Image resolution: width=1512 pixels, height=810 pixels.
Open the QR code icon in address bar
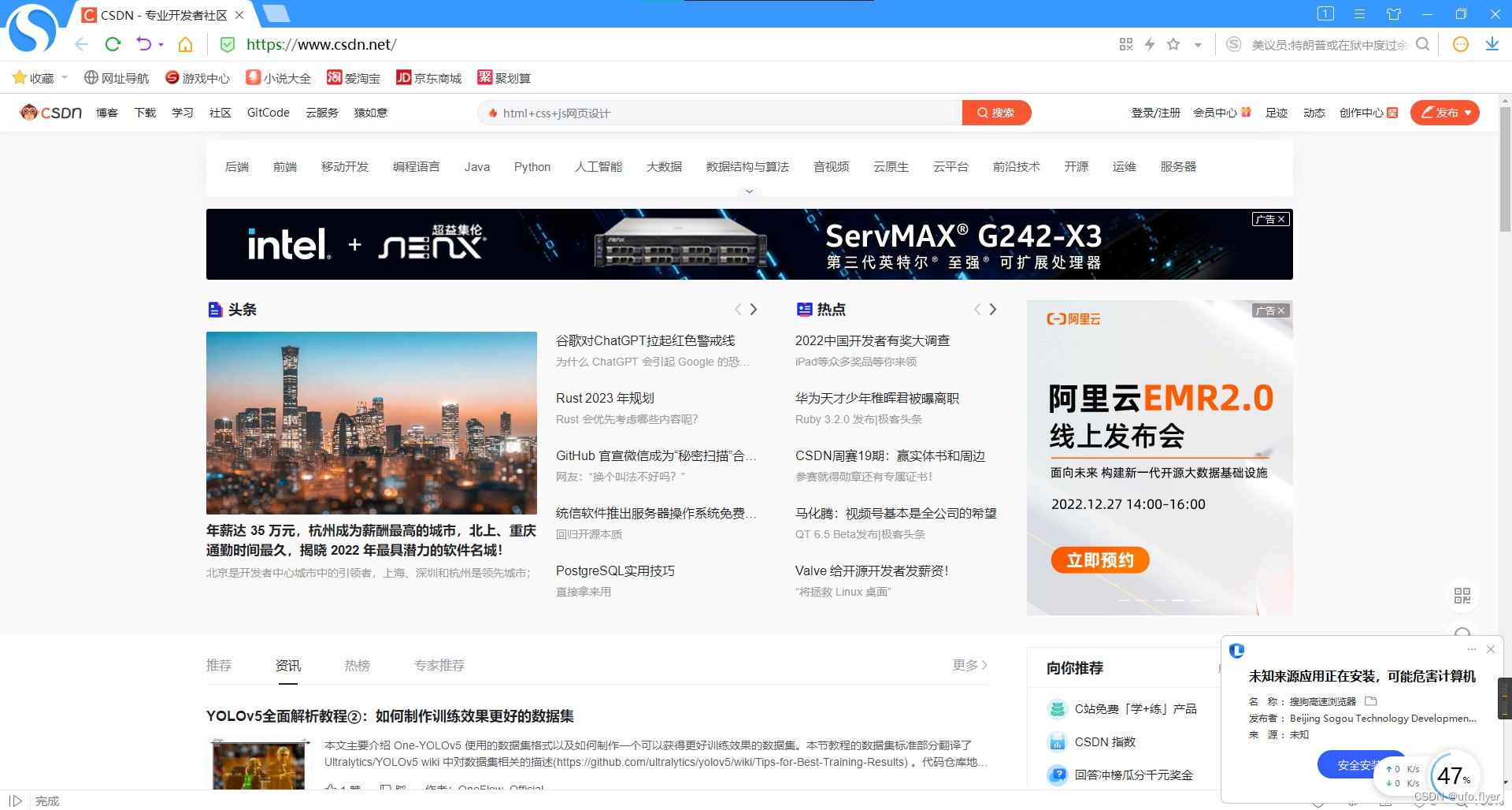(1126, 44)
